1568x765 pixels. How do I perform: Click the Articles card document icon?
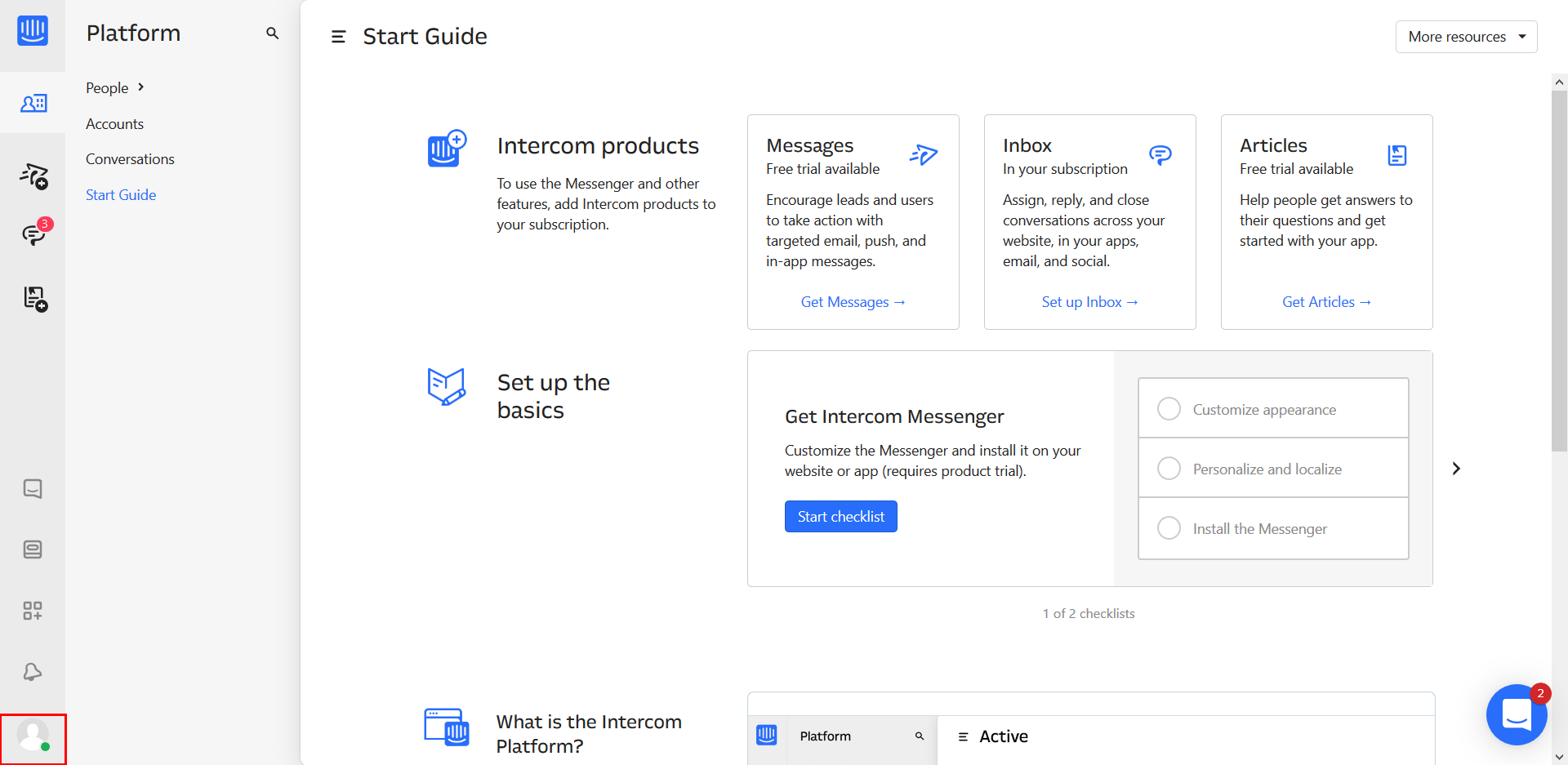point(1397,155)
